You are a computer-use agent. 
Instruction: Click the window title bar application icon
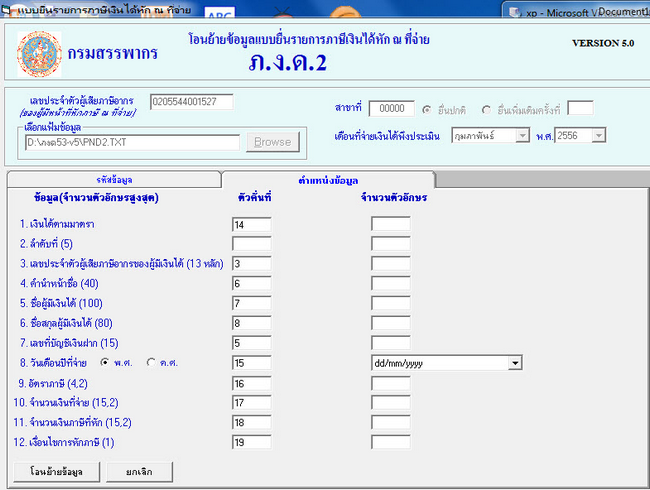click(x=6, y=10)
